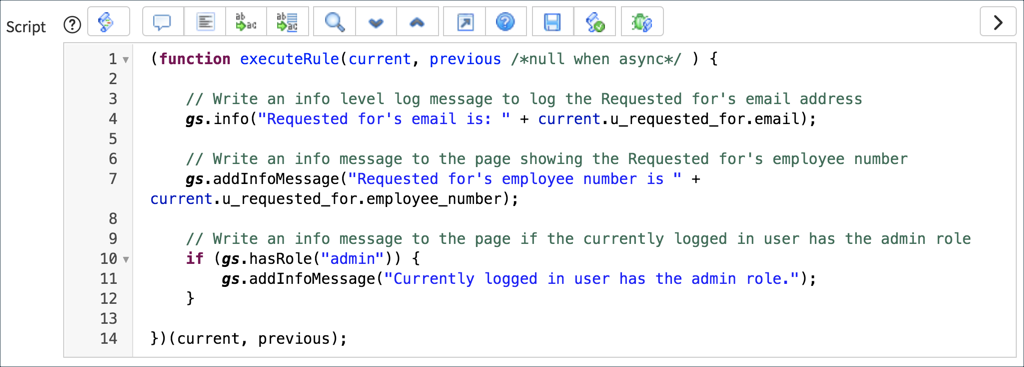
Task: Jump to previous match with up chevron
Action: click(417, 22)
